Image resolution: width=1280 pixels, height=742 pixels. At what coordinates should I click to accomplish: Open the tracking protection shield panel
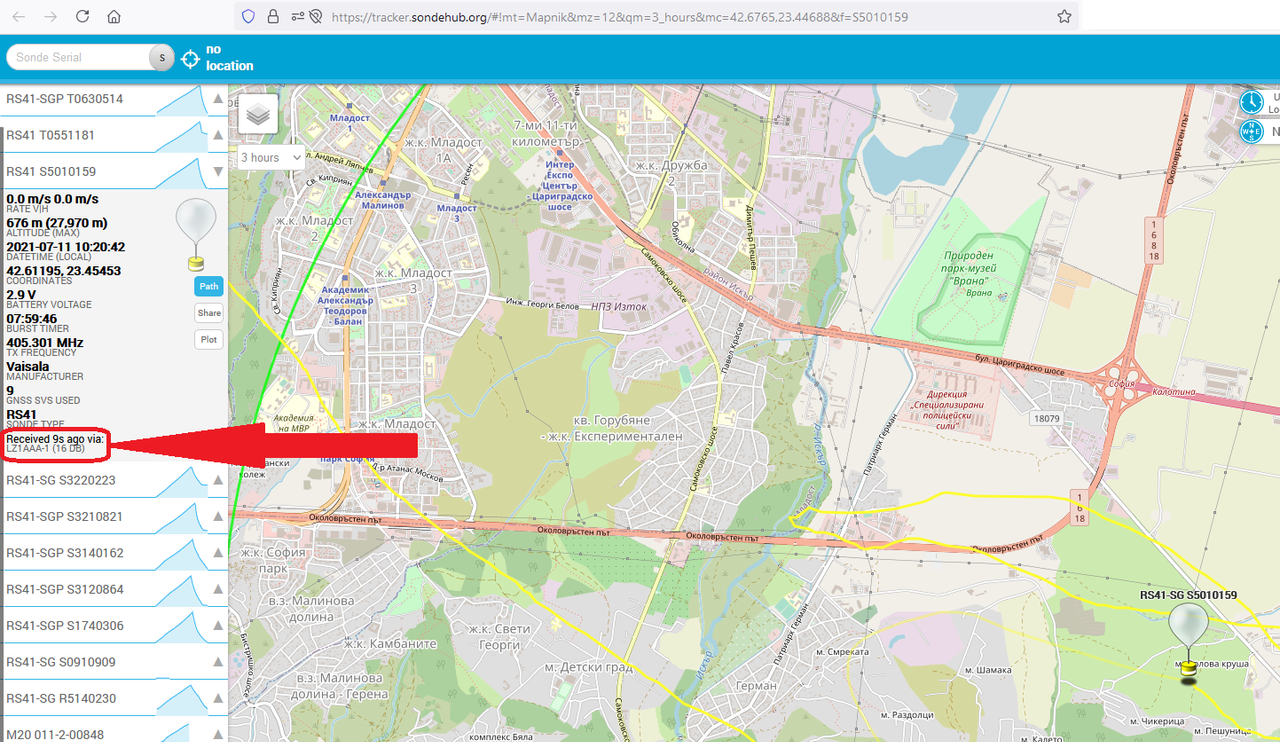point(249,17)
